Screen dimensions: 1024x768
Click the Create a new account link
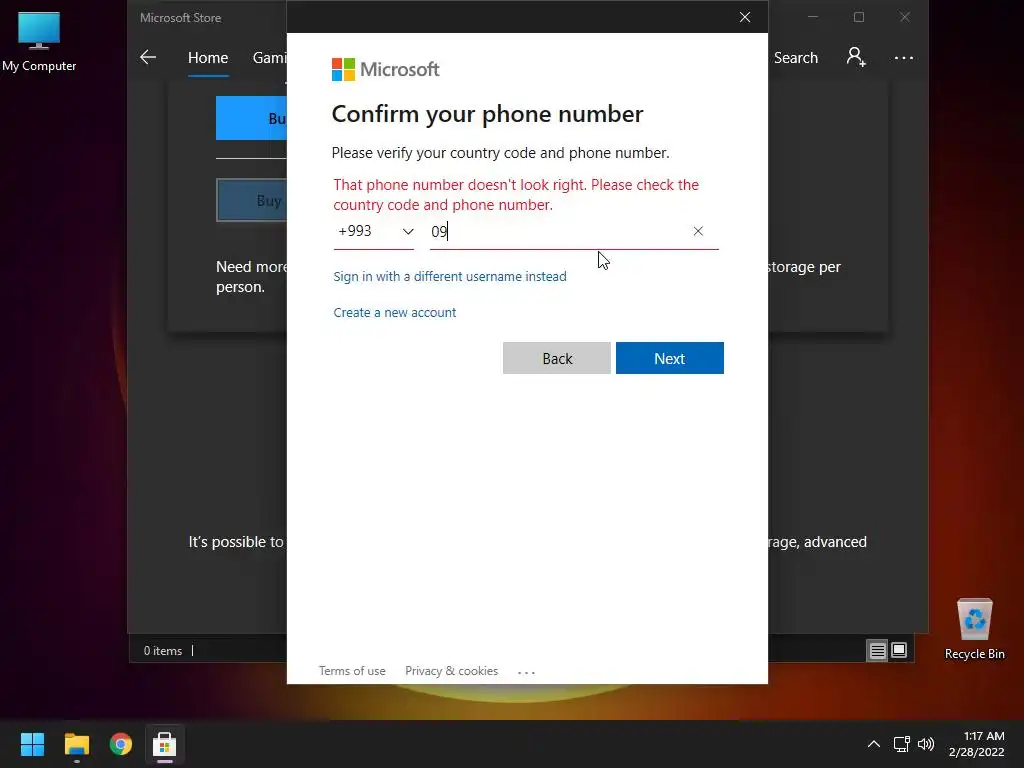click(x=394, y=312)
